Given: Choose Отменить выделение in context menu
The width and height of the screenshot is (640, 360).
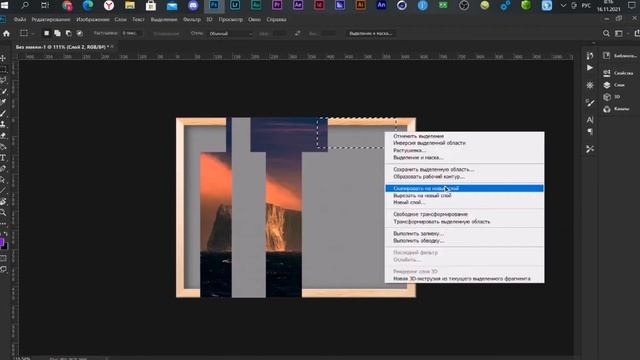Looking at the screenshot, I should 464,136.
